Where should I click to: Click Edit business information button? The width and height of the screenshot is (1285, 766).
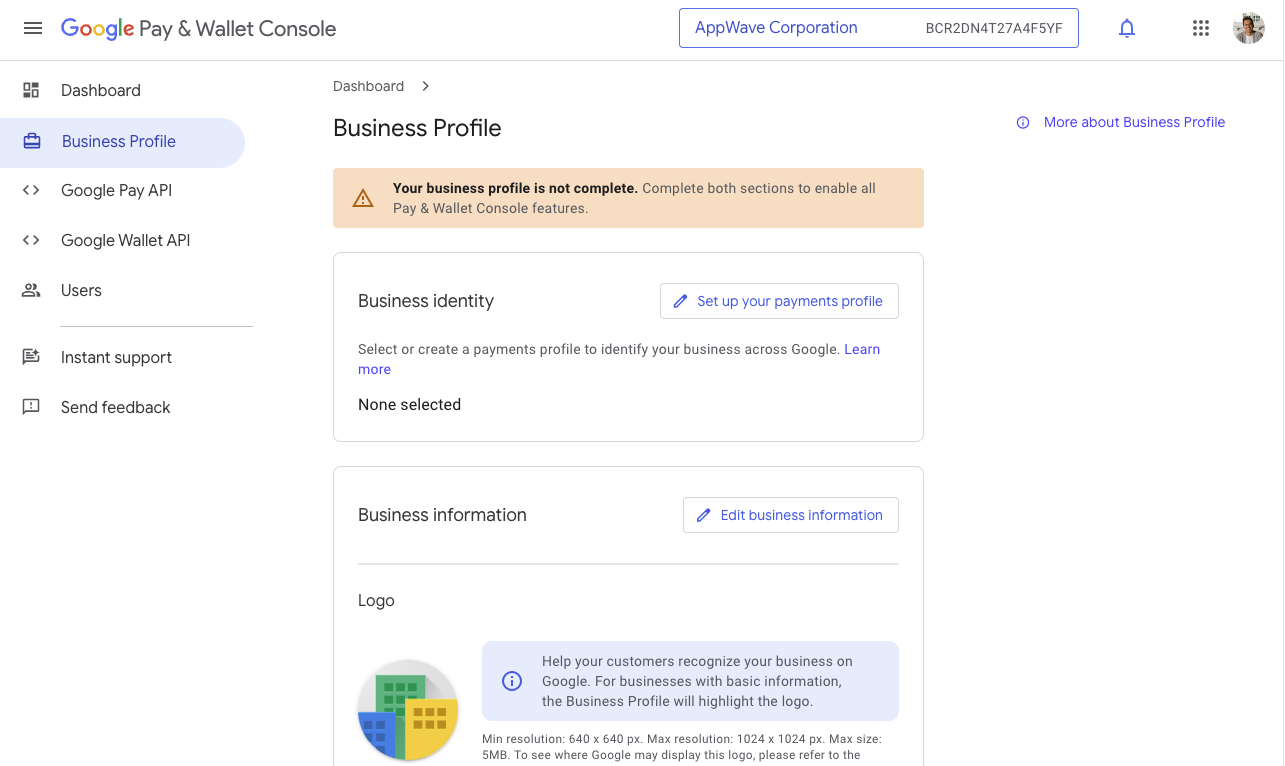pos(791,515)
